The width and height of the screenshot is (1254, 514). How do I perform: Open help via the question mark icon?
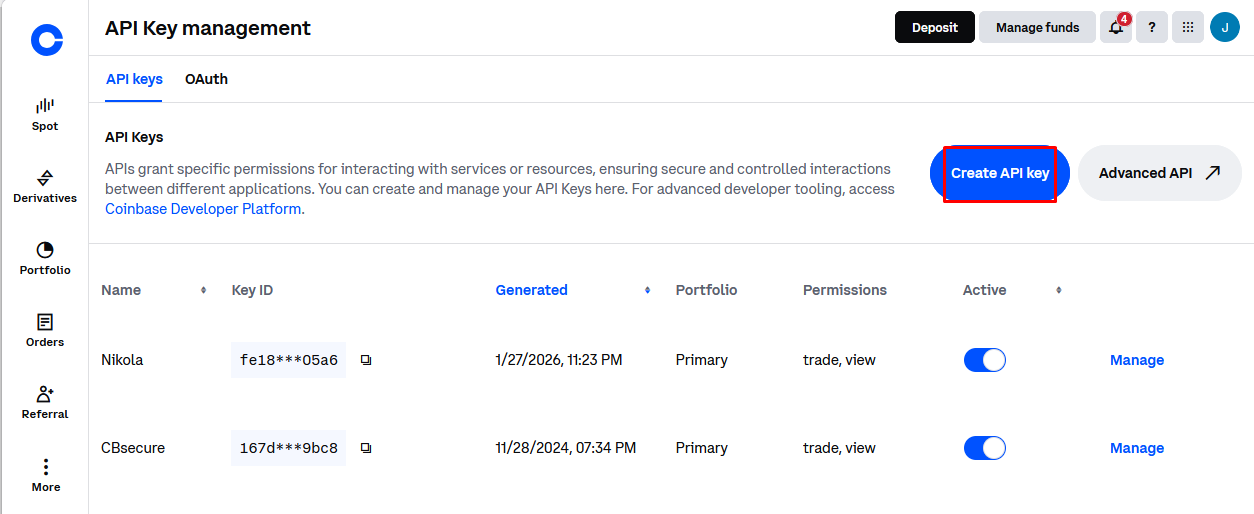tap(1152, 27)
